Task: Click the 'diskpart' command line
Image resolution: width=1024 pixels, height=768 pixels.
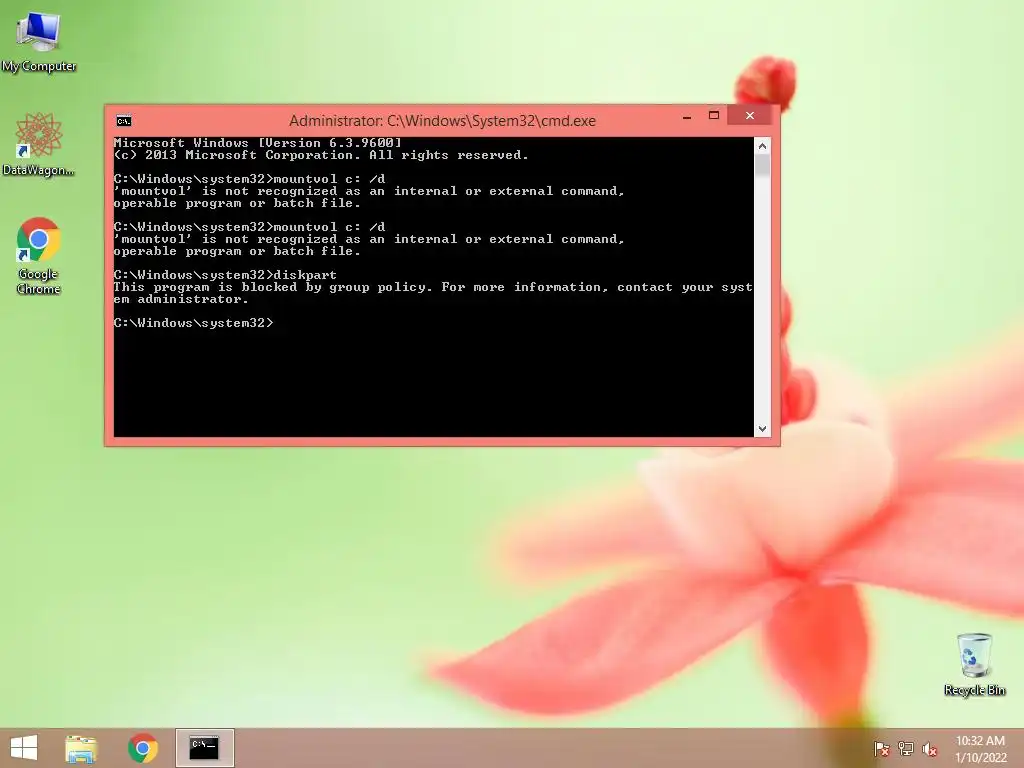Action: coord(225,275)
